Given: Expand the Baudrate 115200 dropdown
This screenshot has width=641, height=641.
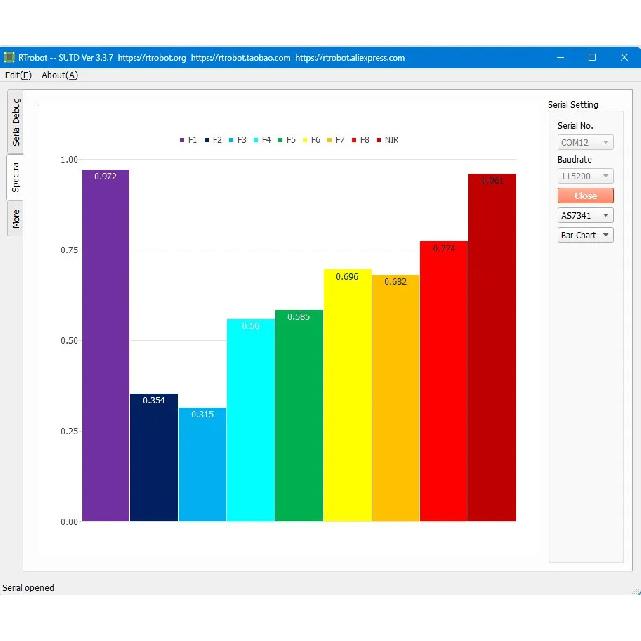Looking at the screenshot, I should 585,176.
